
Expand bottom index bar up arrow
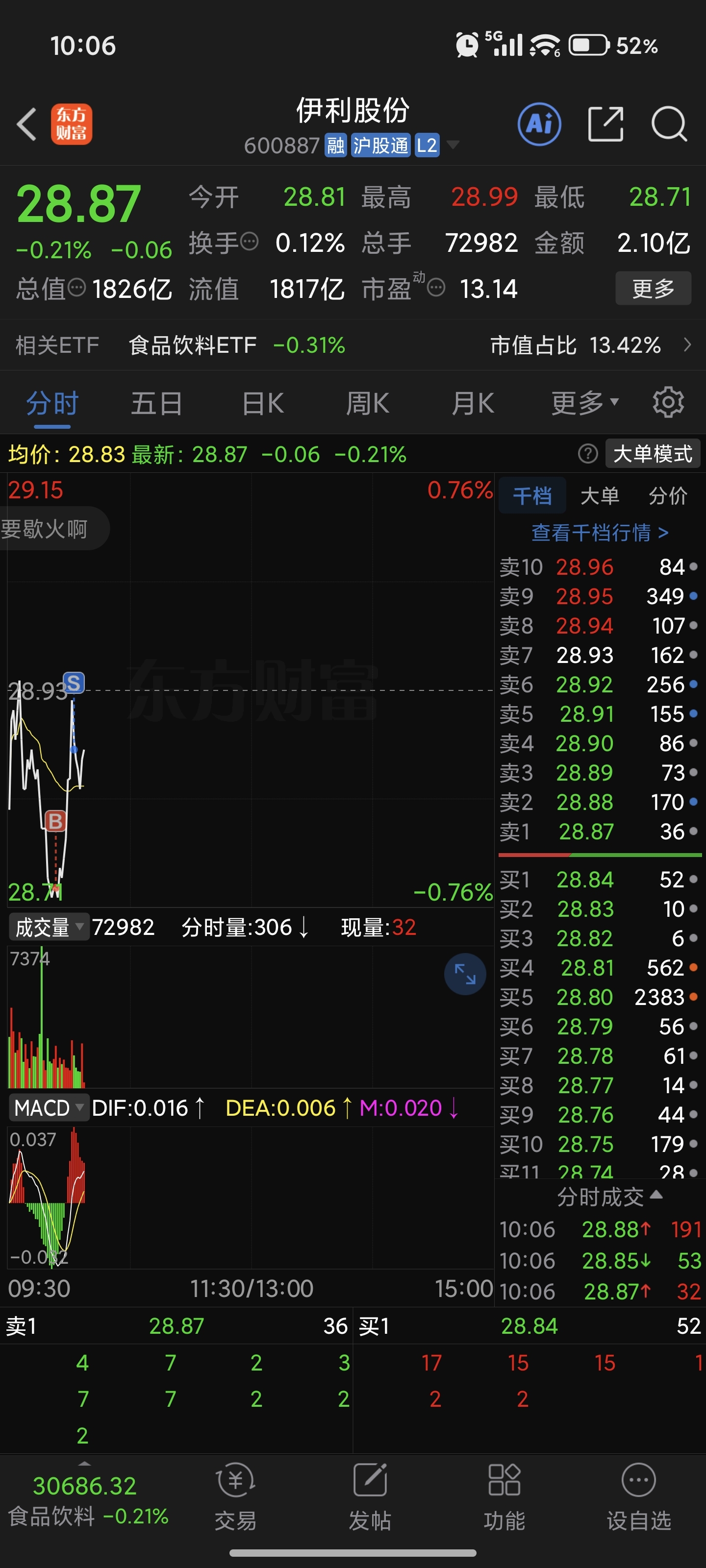coord(85,1463)
